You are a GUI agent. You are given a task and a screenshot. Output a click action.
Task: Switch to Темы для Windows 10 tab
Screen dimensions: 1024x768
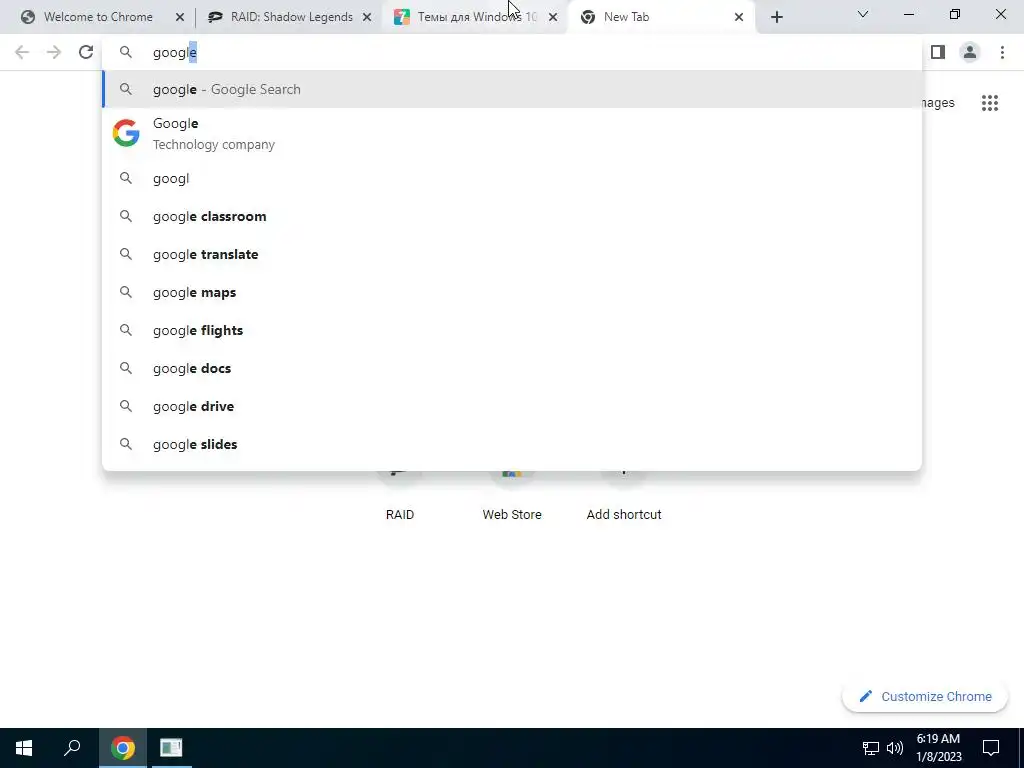click(x=477, y=17)
